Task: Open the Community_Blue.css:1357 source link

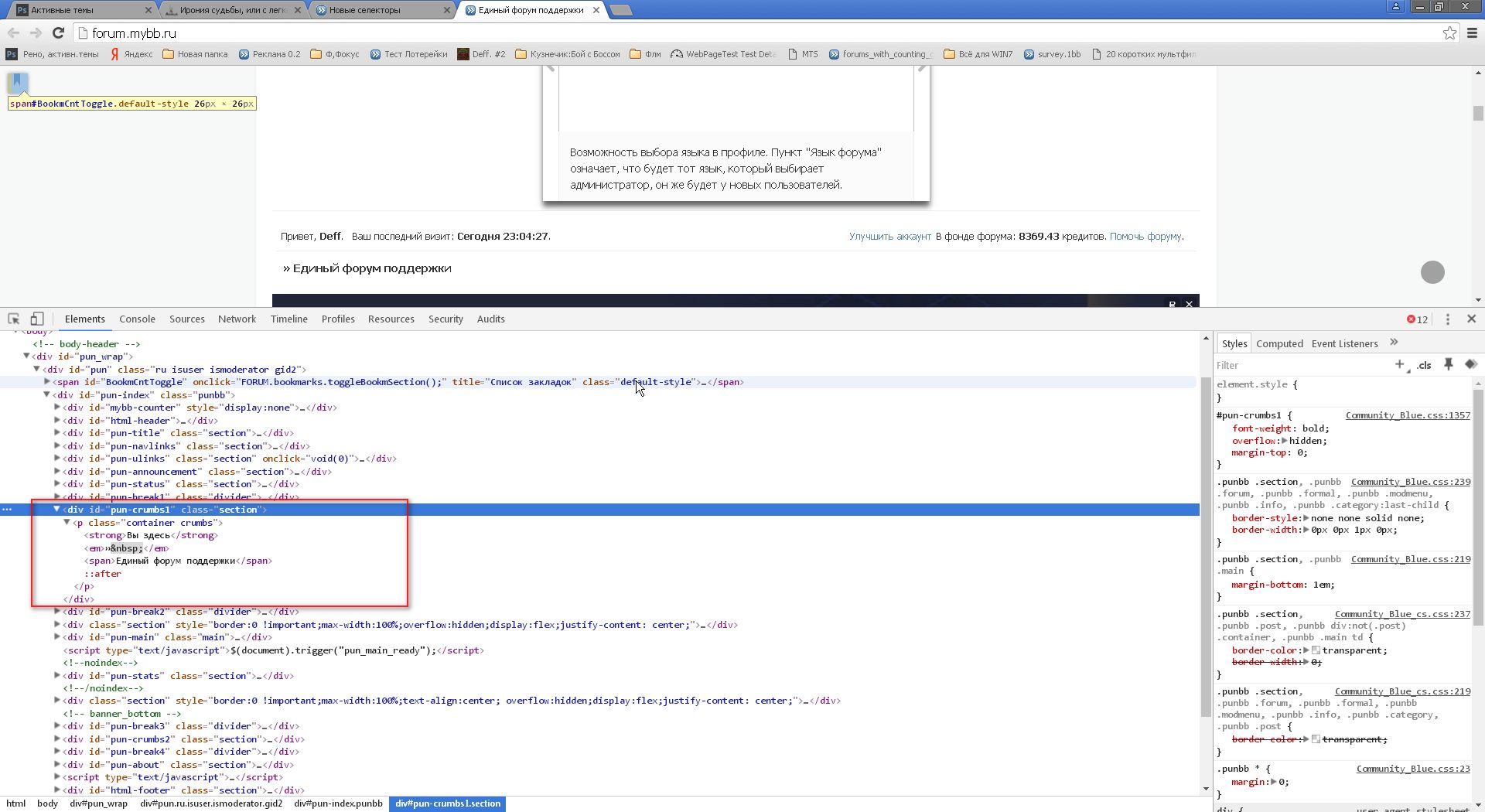Action: [1408, 415]
